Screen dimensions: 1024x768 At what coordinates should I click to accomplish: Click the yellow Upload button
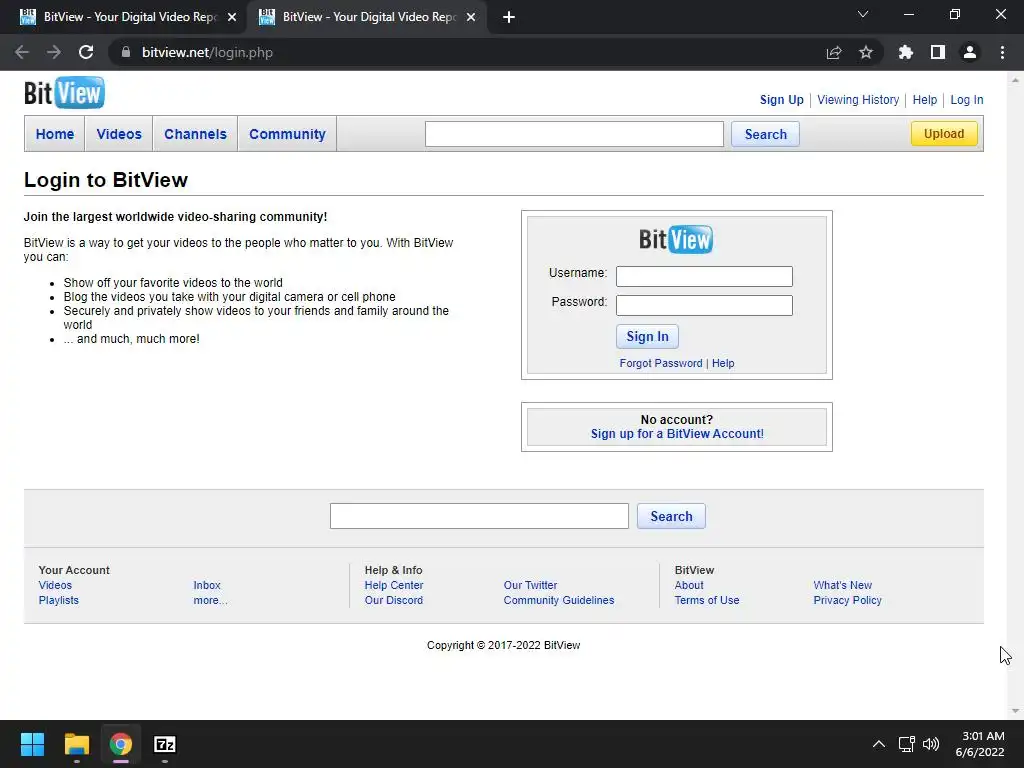[x=944, y=133]
